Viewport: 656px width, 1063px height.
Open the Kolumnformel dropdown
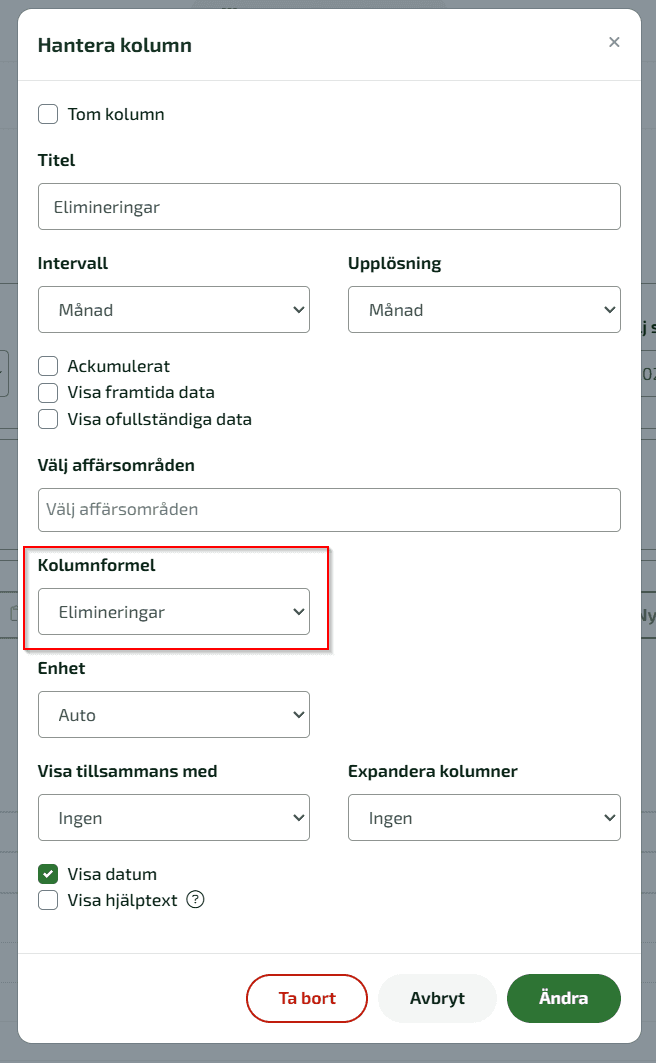point(174,611)
